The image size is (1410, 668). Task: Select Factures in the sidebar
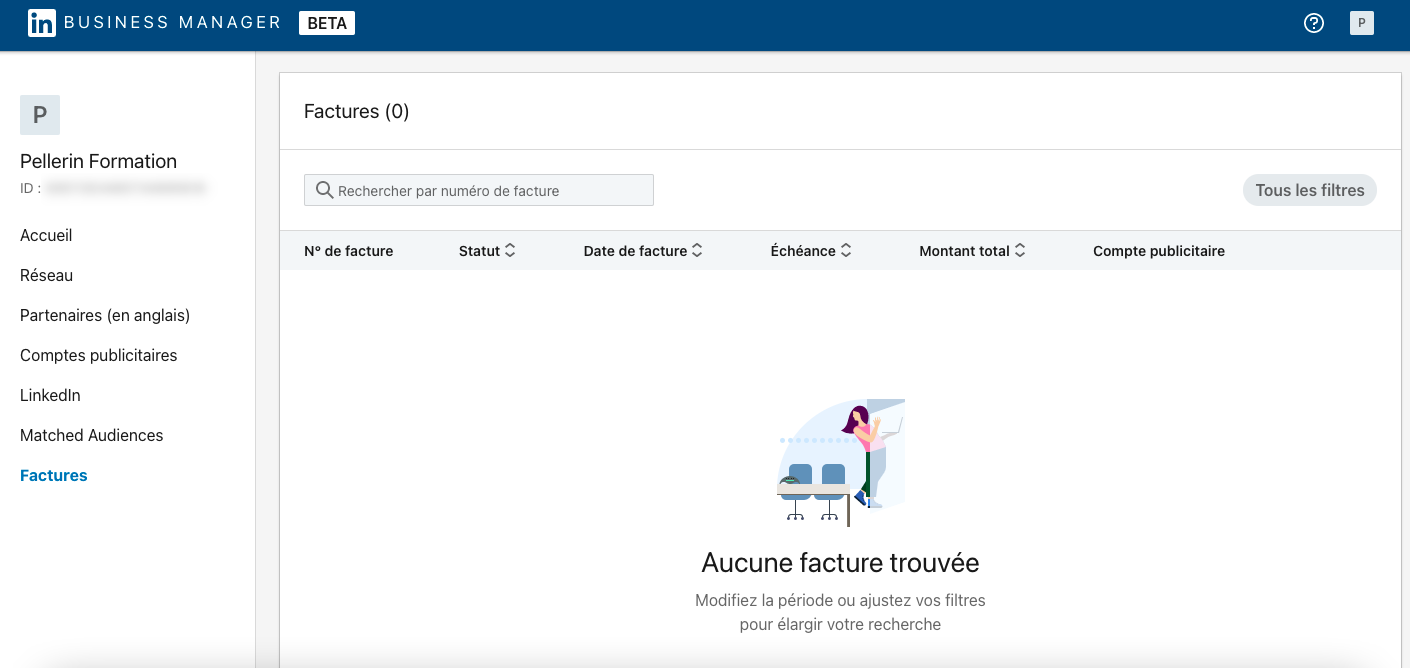(x=54, y=475)
